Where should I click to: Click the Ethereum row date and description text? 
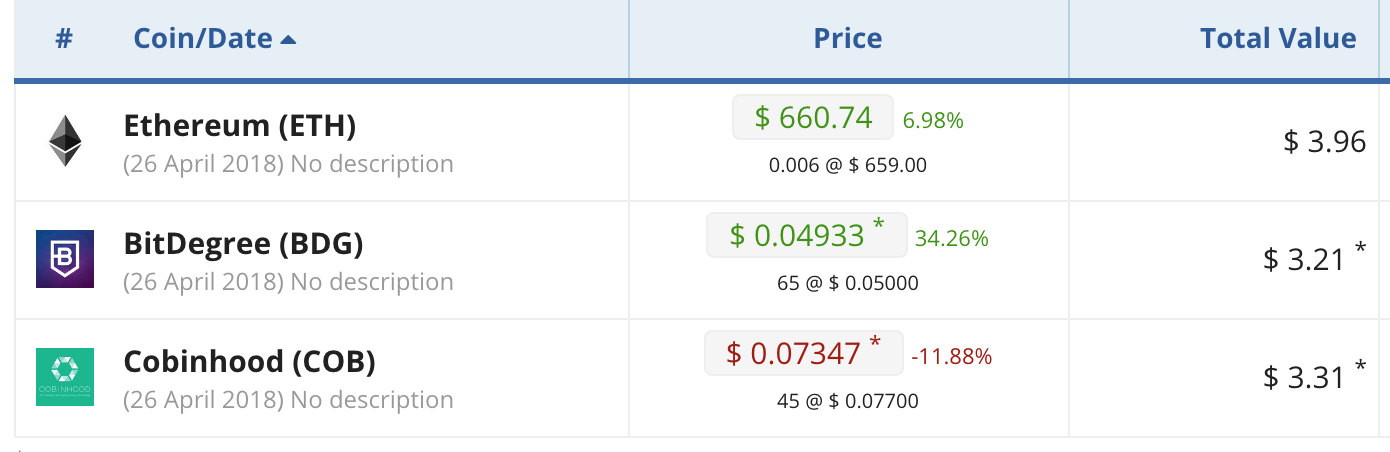pyautogui.click(x=288, y=163)
